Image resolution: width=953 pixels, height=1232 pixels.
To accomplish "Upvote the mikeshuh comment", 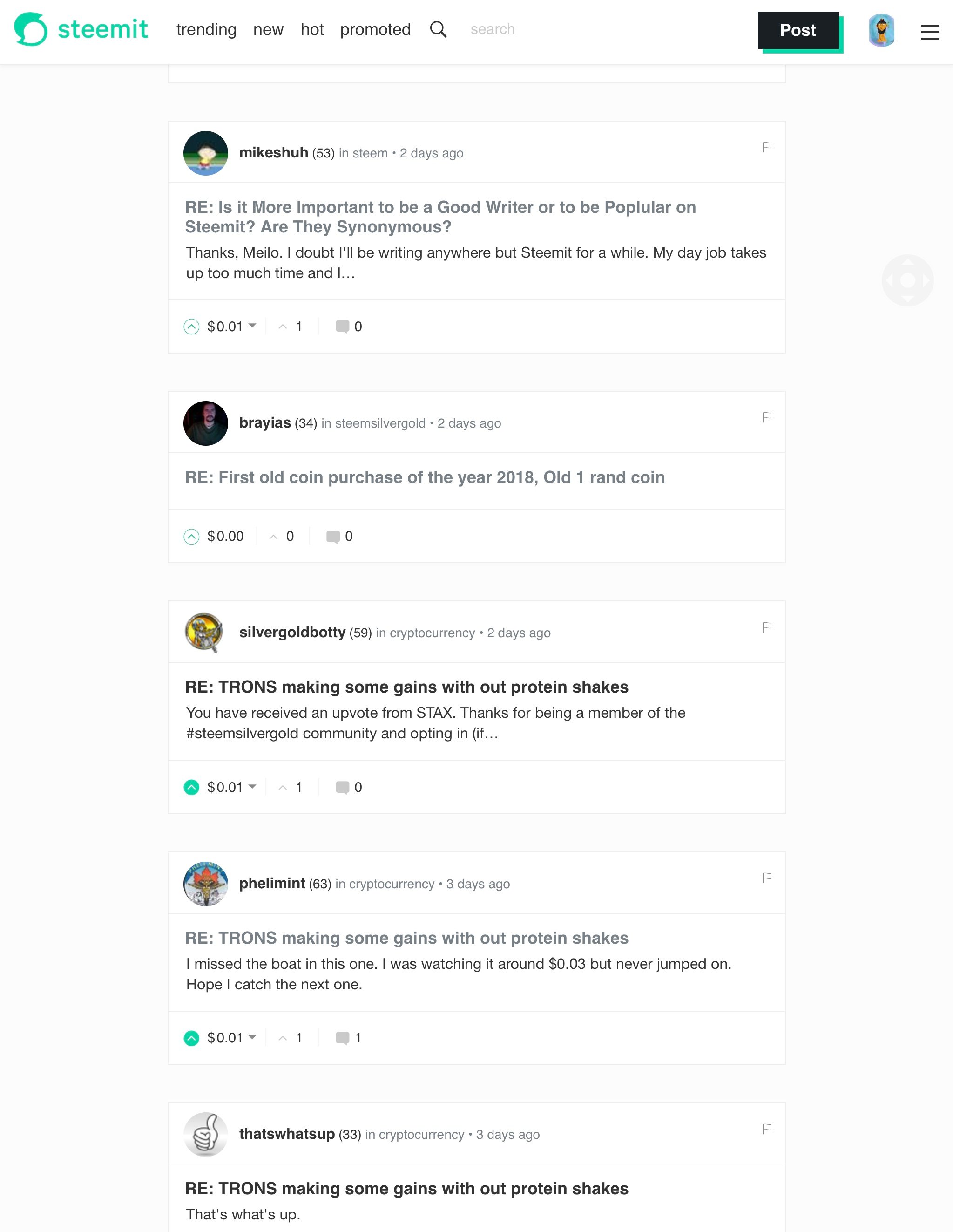I will [192, 327].
